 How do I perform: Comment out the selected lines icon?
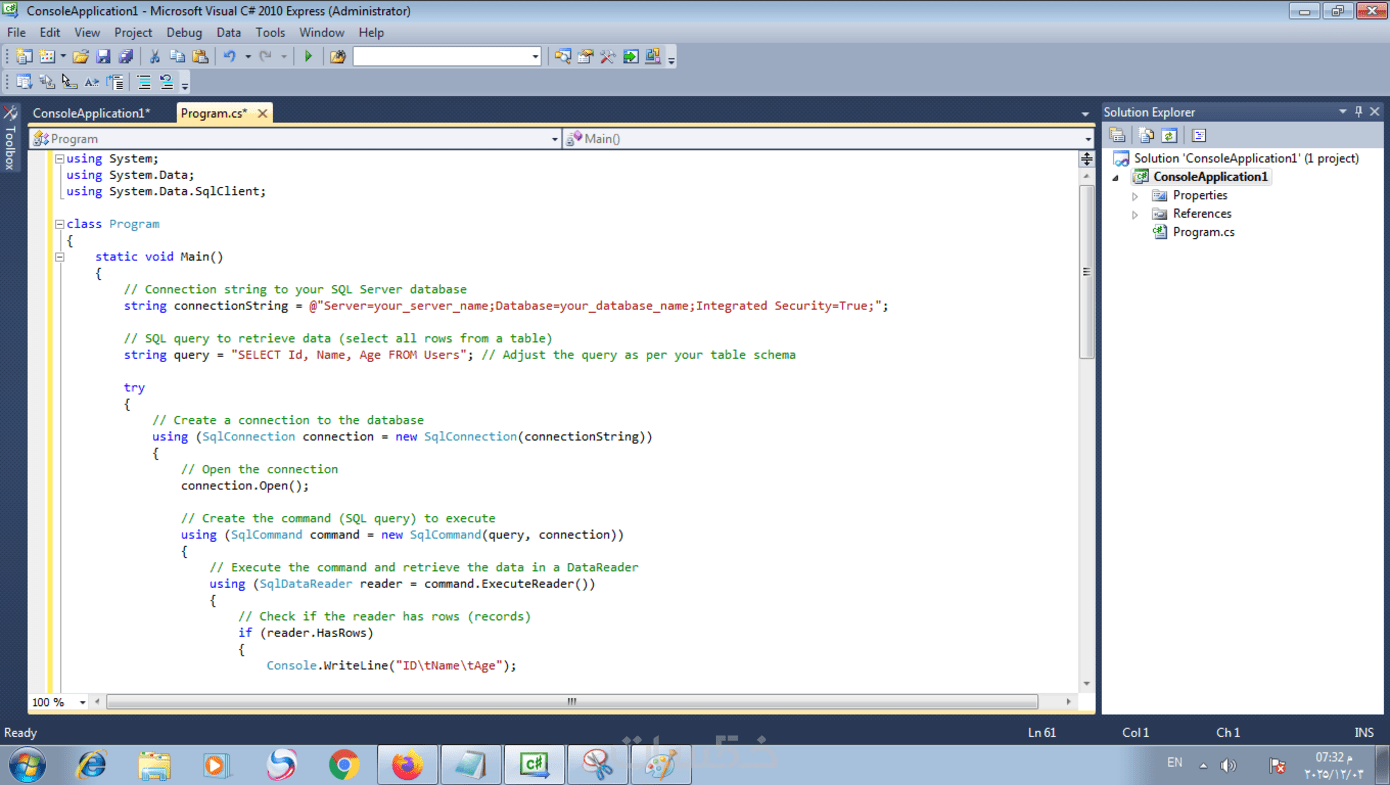(x=144, y=82)
